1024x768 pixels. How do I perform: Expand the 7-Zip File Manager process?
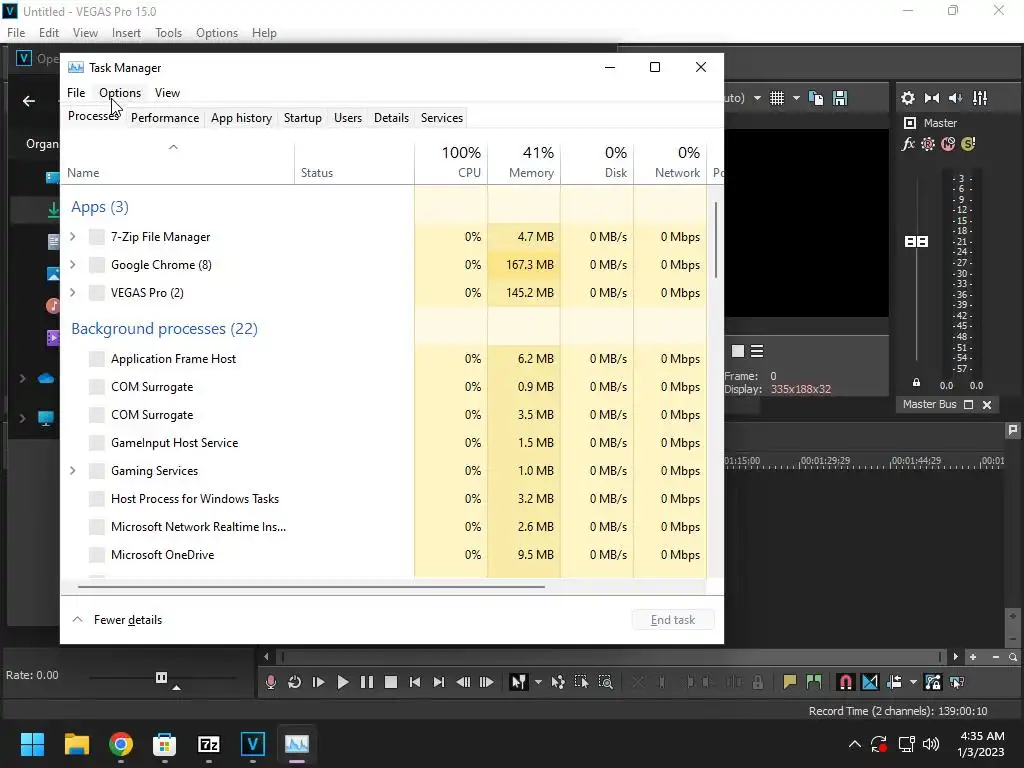[72, 236]
